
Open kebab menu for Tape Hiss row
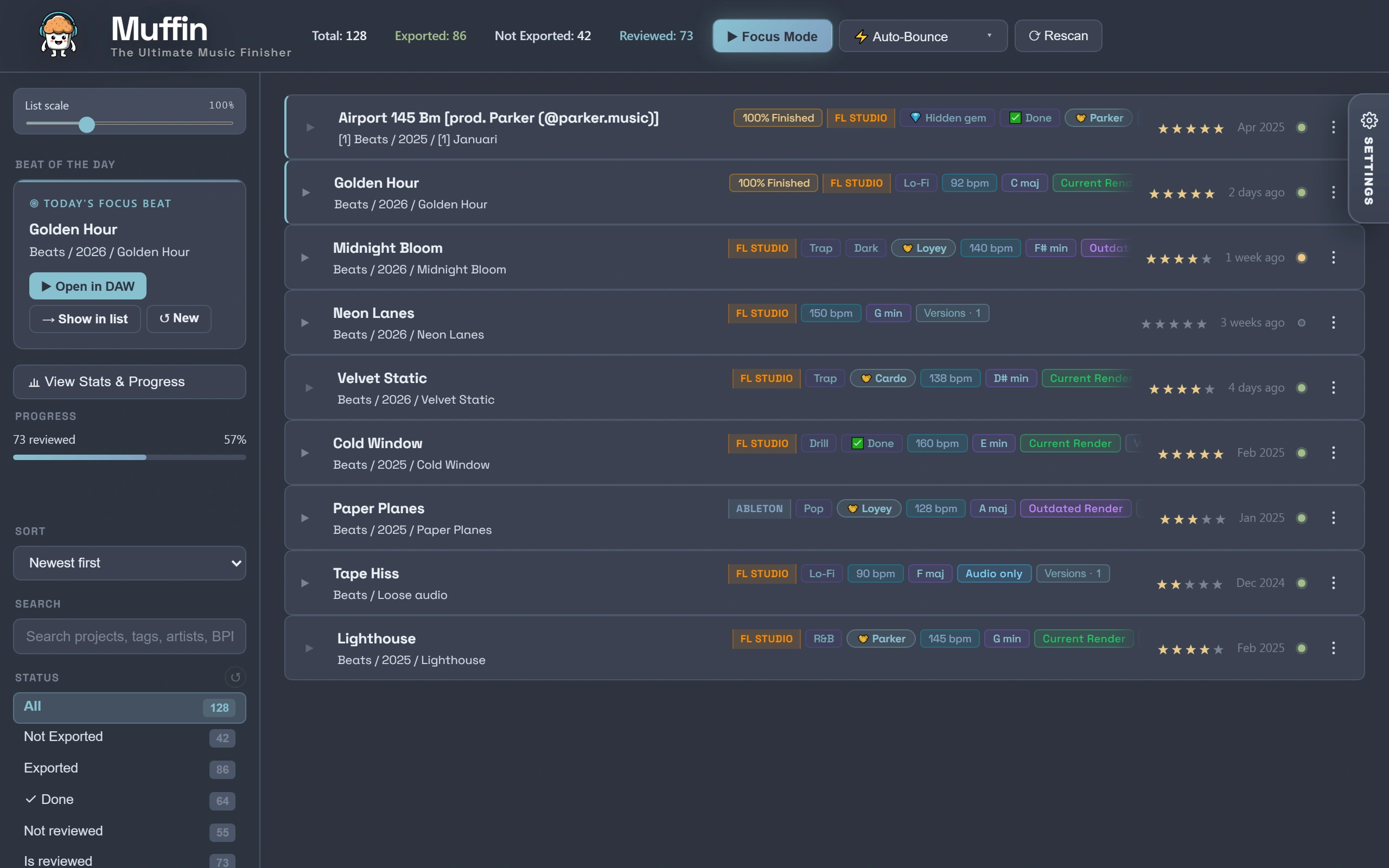(1333, 583)
